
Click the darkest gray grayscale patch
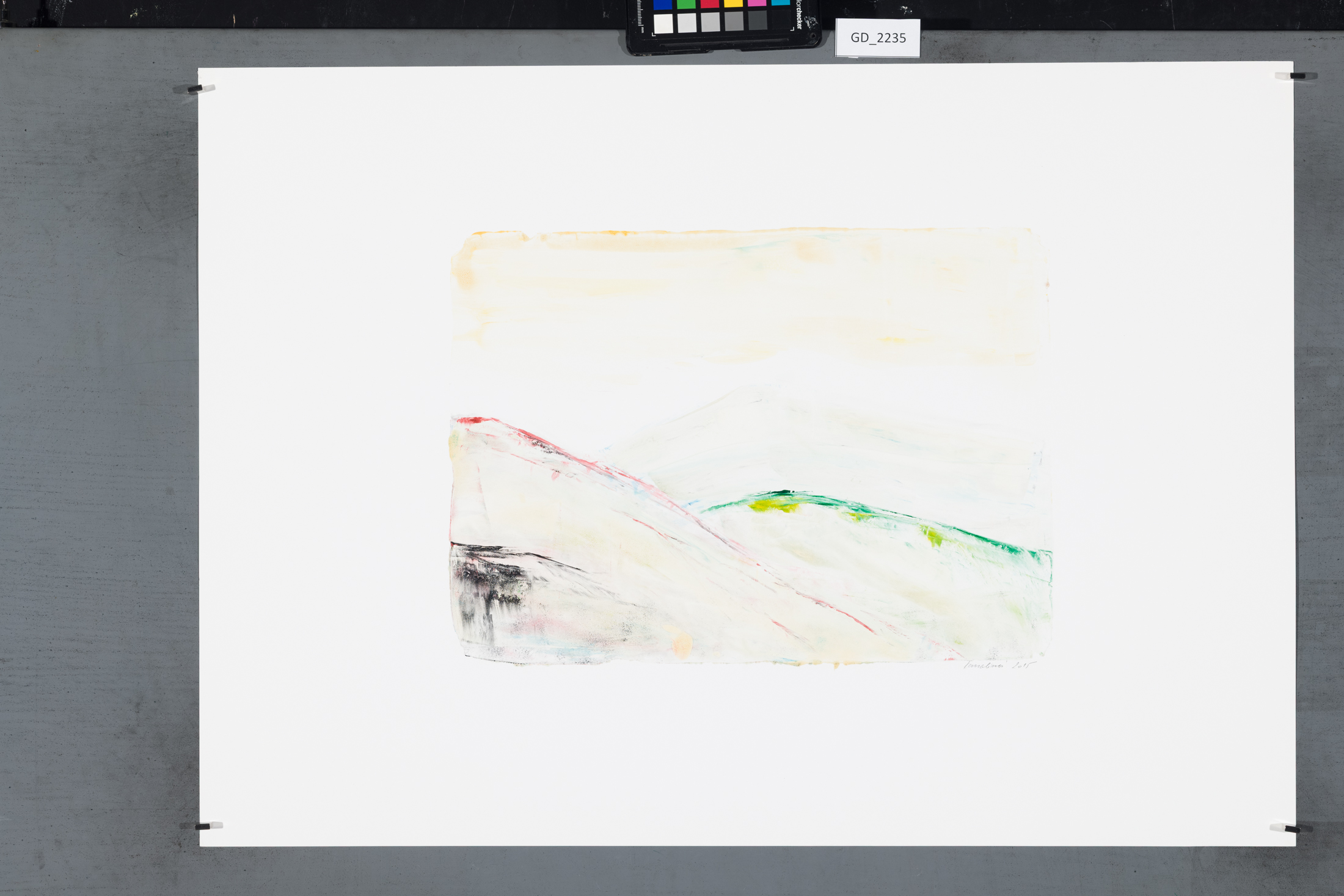758,21
